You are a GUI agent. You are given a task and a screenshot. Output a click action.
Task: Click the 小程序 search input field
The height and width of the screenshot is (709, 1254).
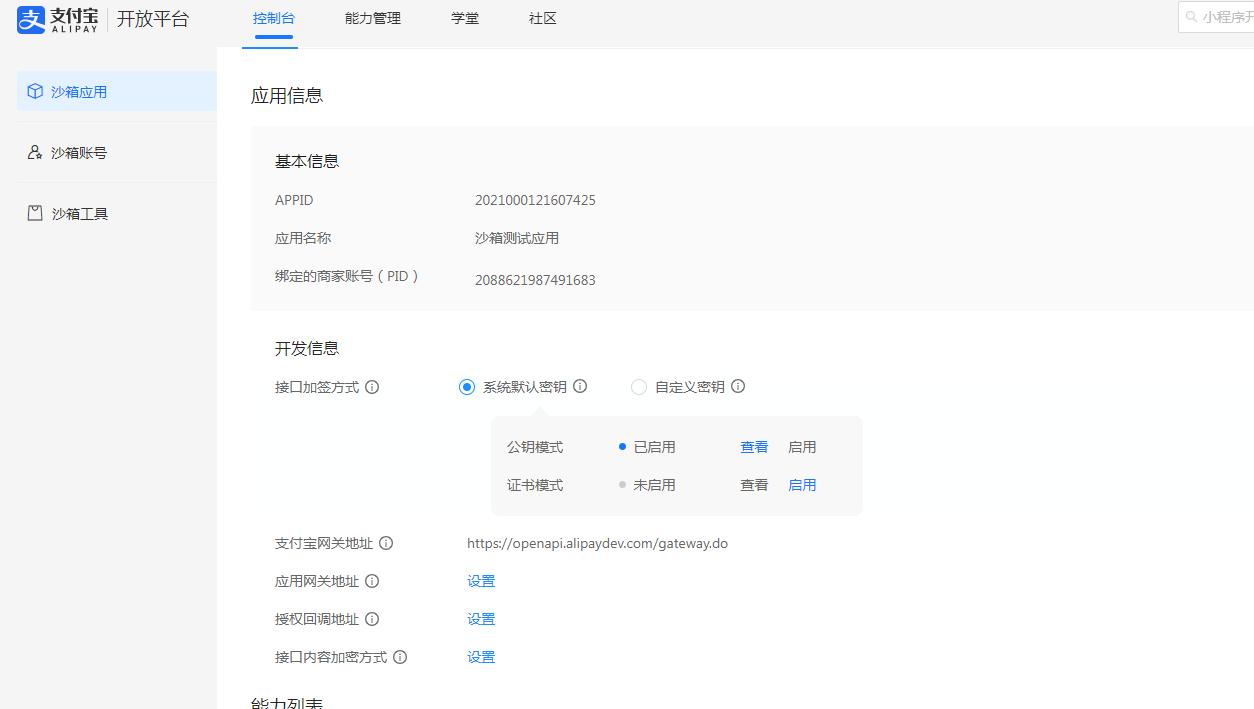coord(1222,17)
